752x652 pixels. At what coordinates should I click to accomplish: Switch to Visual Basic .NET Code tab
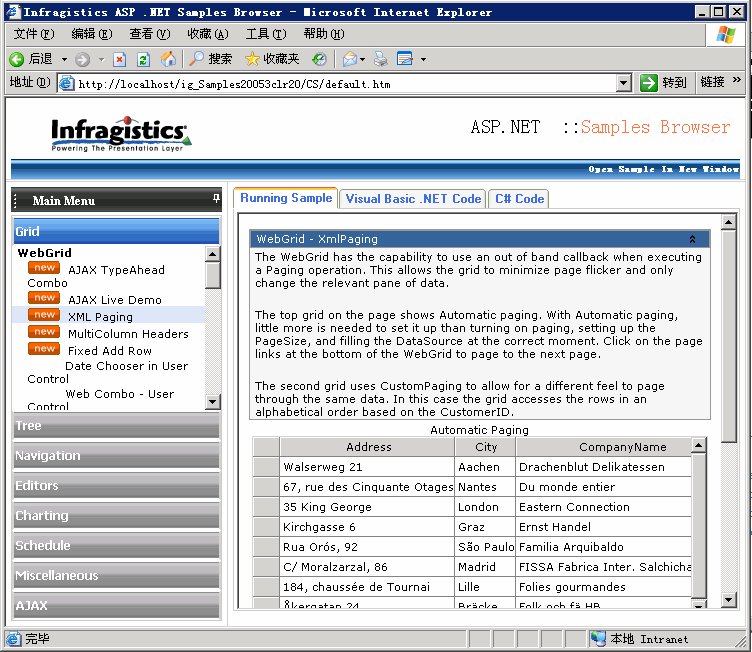coord(413,199)
